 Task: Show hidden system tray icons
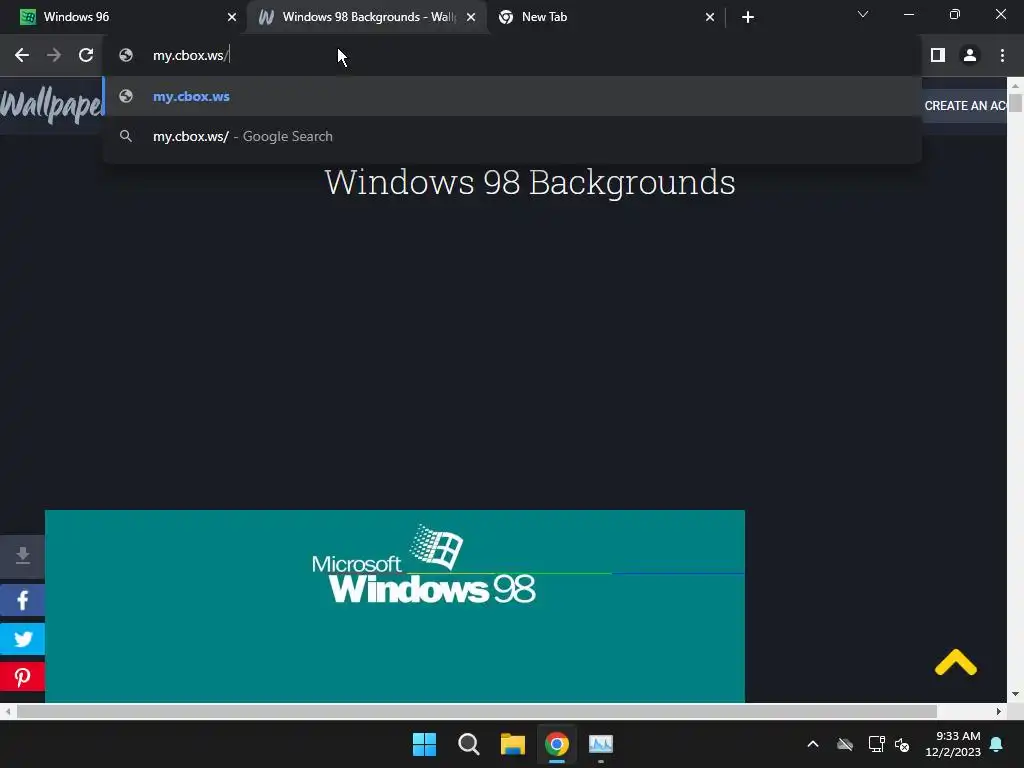click(813, 744)
